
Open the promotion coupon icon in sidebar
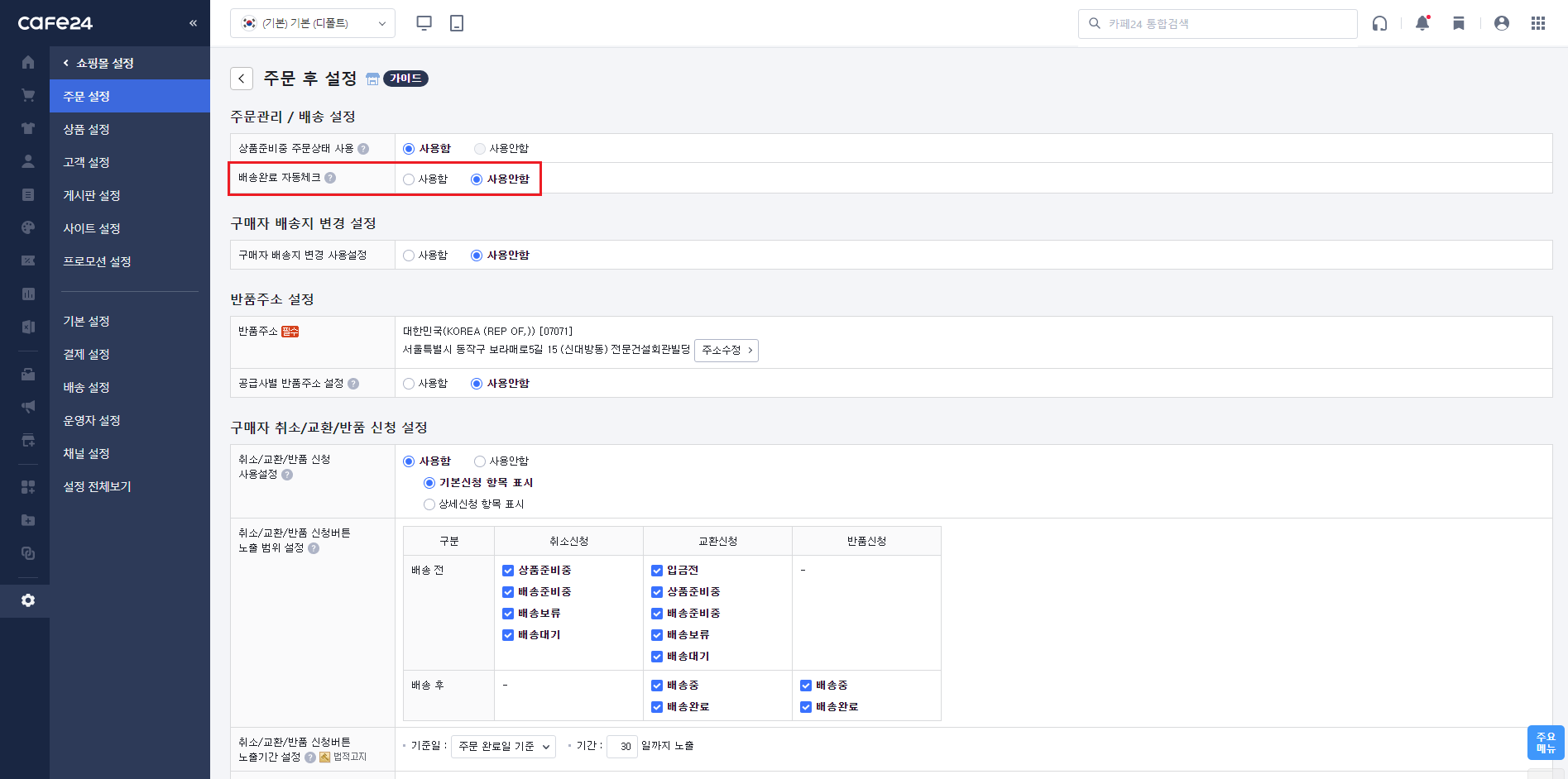pyautogui.click(x=28, y=260)
